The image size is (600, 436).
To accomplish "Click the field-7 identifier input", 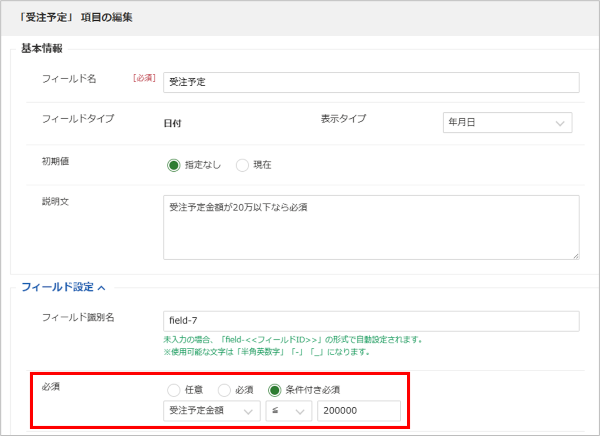I will 371,321.
